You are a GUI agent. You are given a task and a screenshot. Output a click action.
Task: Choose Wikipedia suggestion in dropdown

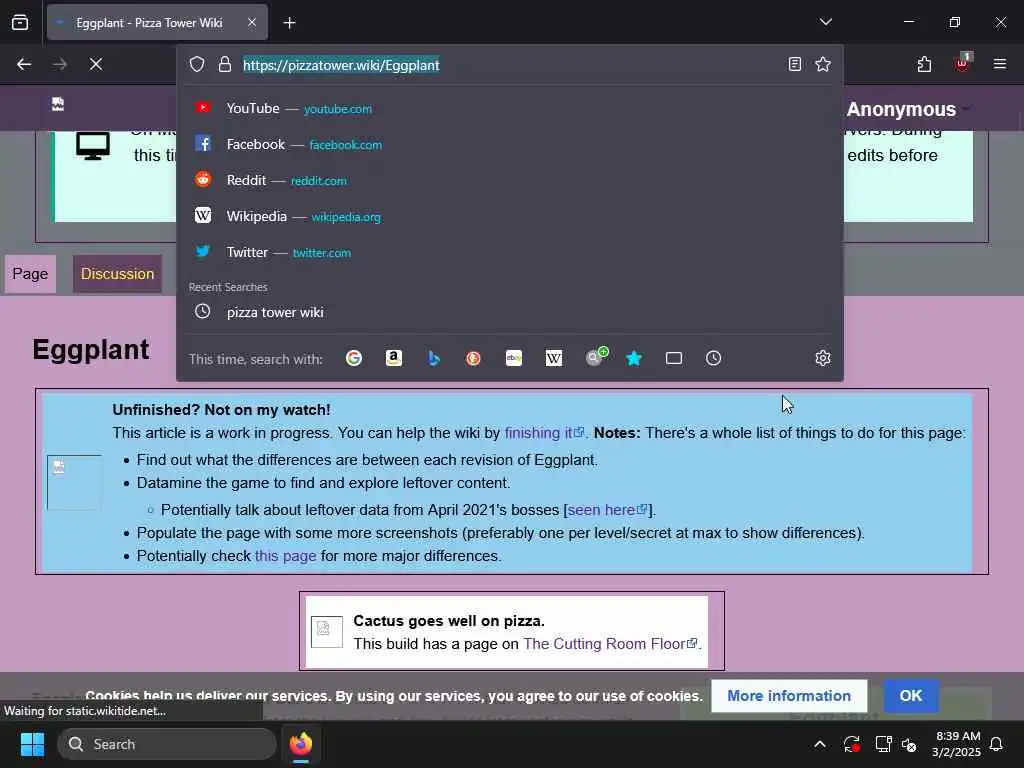pos(509,216)
